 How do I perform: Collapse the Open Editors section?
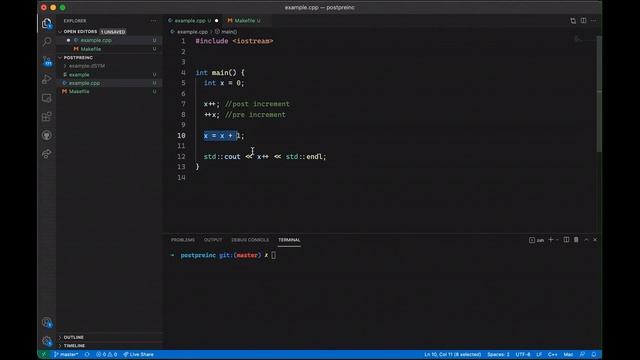point(80,31)
